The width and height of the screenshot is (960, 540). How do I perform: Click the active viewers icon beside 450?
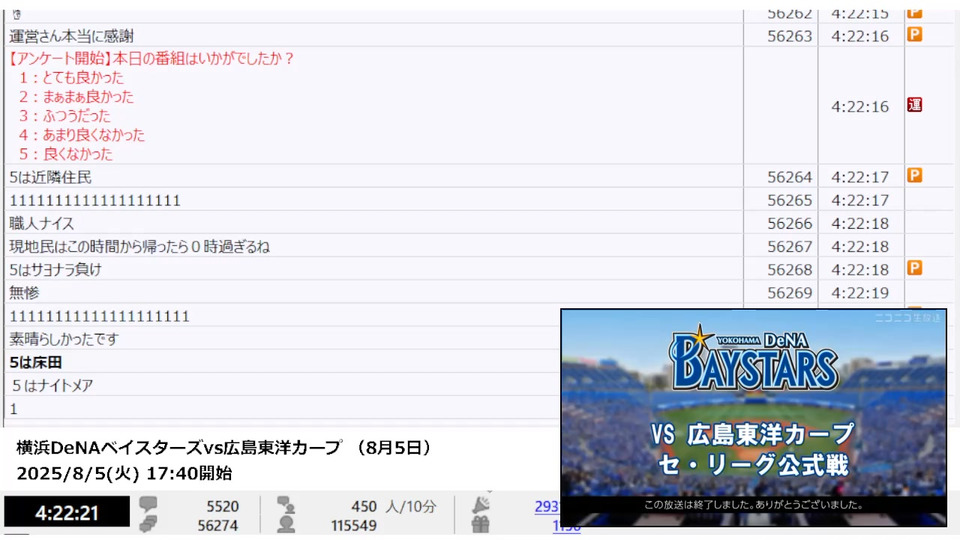[x=286, y=505]
